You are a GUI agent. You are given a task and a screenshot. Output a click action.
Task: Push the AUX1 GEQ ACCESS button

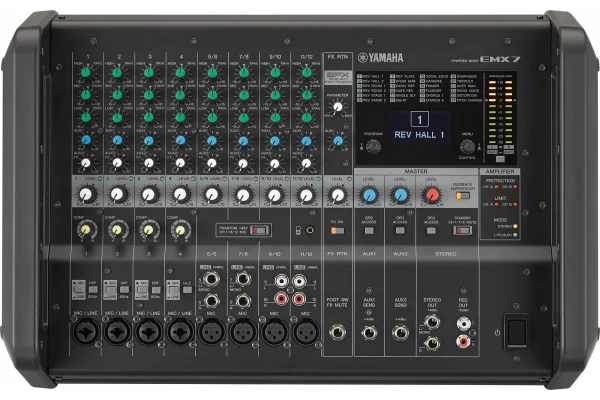(369, 231)
